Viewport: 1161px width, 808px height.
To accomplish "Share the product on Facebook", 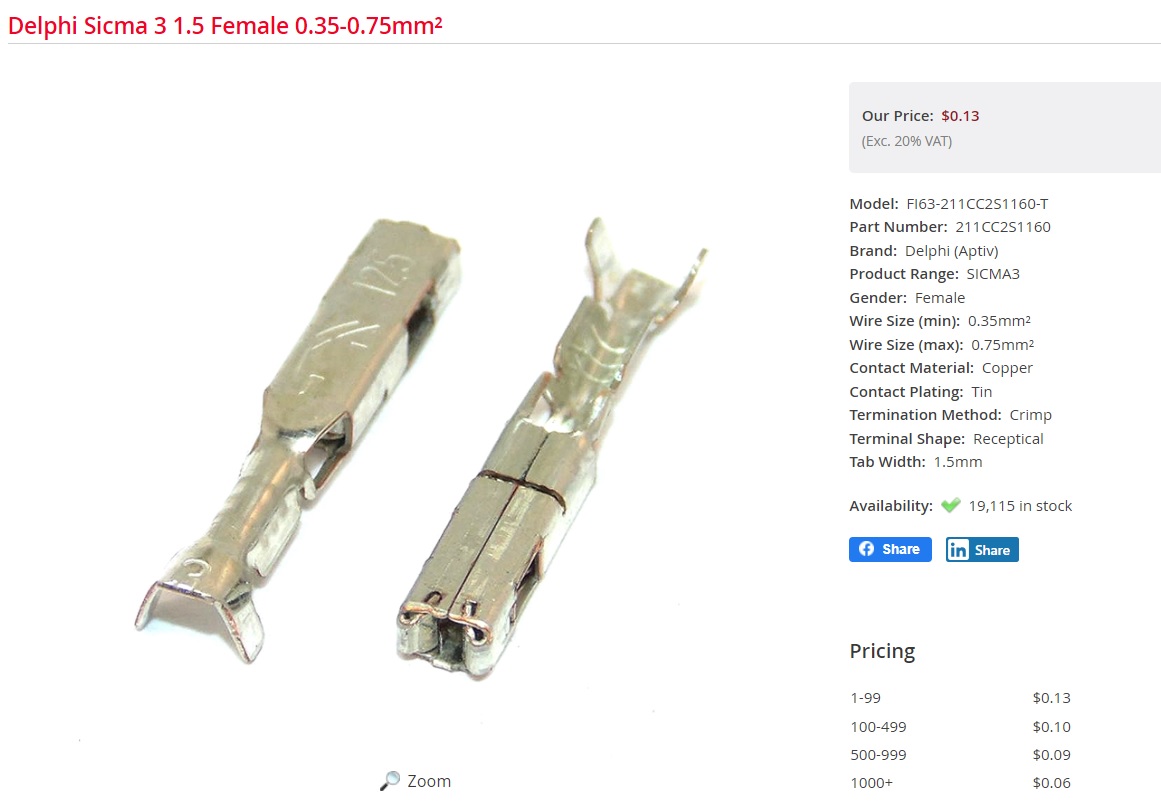I will click(890, 549).
